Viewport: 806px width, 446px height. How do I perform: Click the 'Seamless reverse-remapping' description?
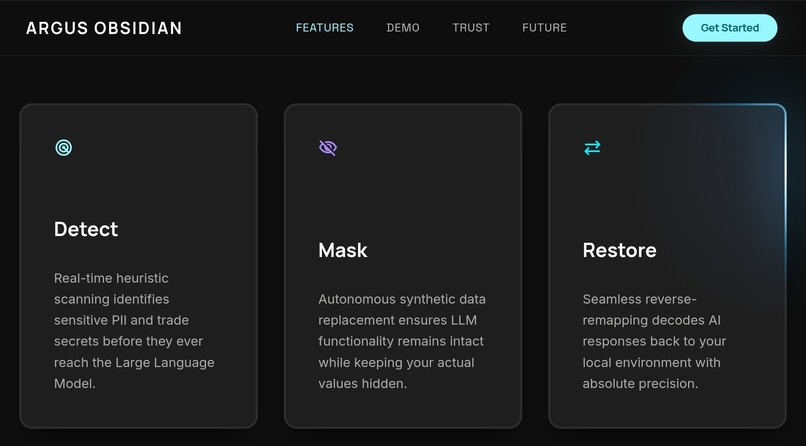tap(654, 341)
